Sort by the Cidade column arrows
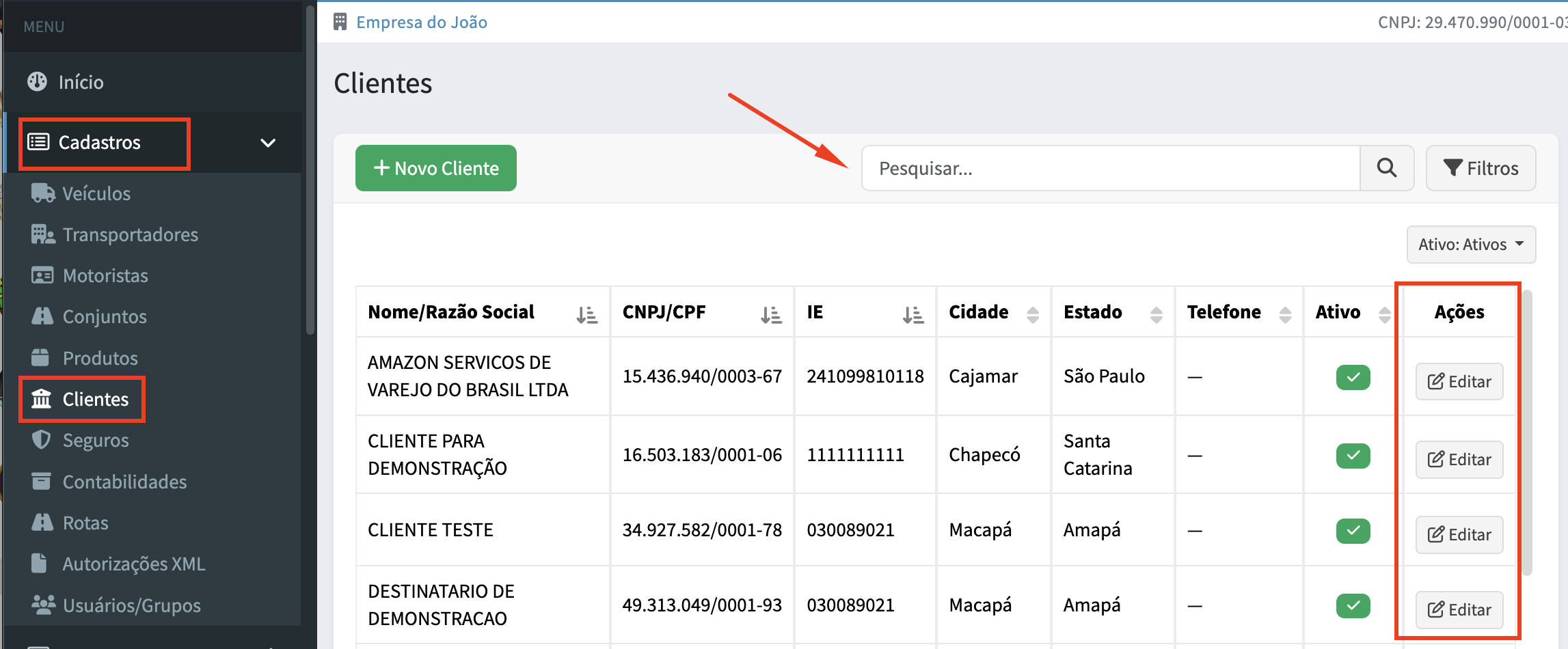Viewport: 1568px width, 649px height. pos(1033,314)
